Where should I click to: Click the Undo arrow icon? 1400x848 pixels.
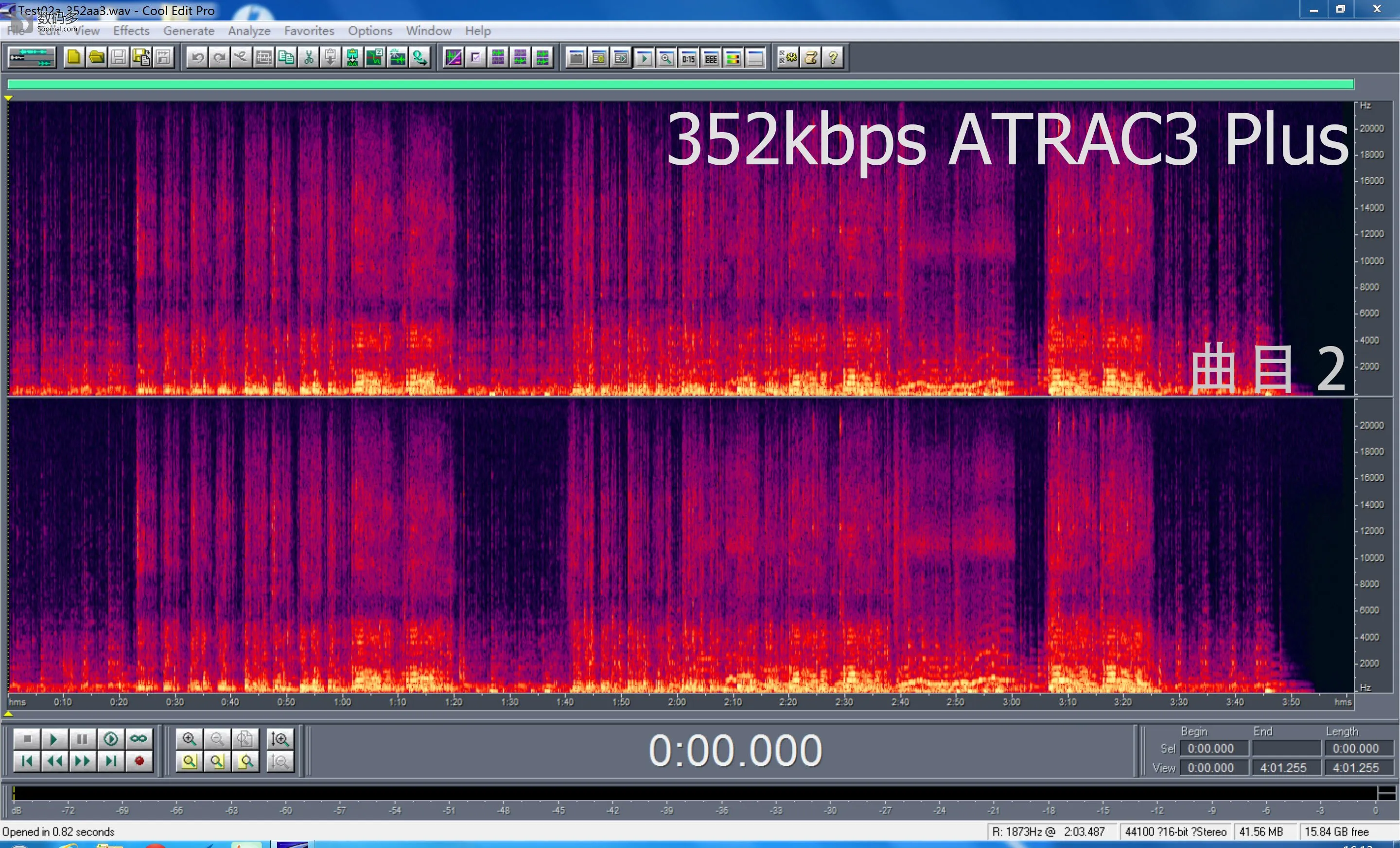[x=197, y=57]
